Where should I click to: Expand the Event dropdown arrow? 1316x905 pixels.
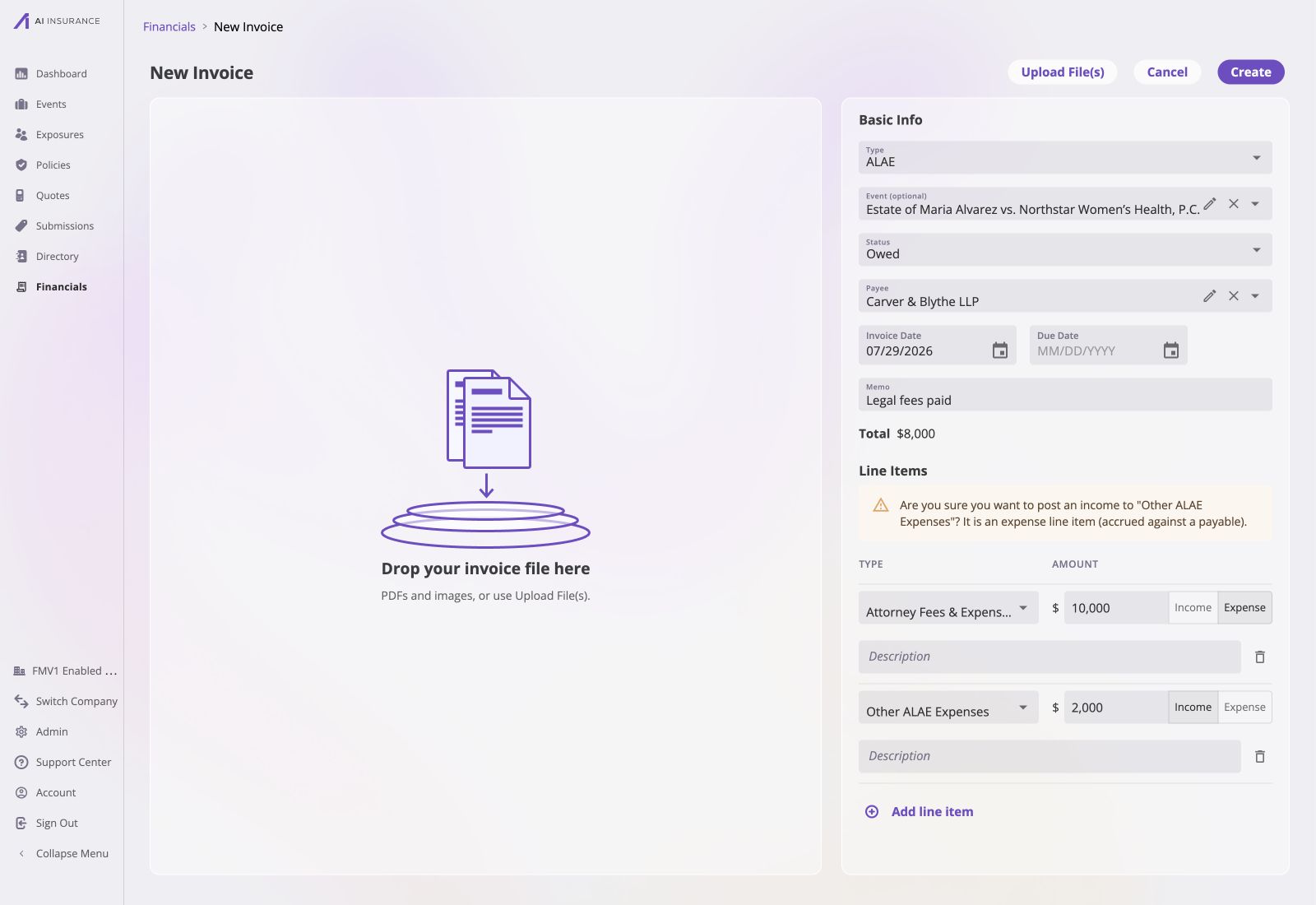pyautogui.click(x=1256, y=204)
